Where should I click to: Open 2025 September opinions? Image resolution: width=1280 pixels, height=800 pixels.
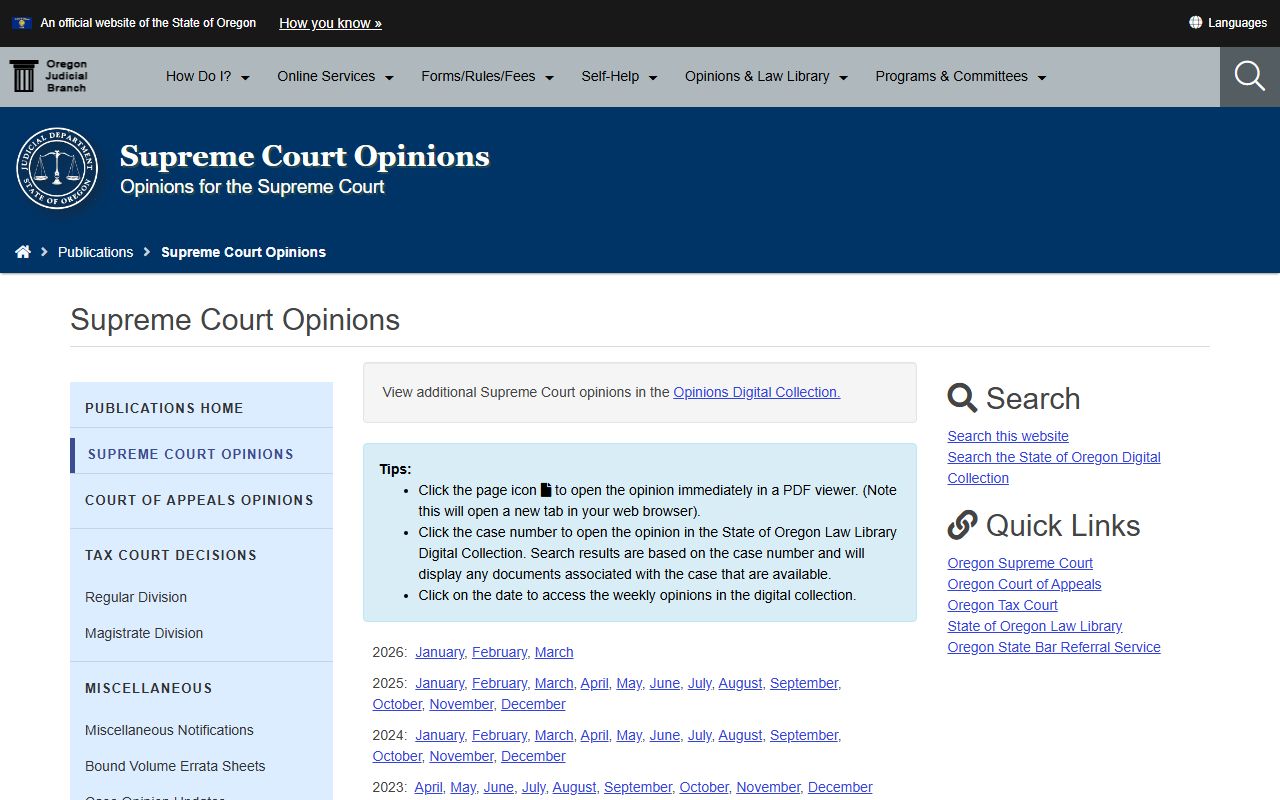804,683
